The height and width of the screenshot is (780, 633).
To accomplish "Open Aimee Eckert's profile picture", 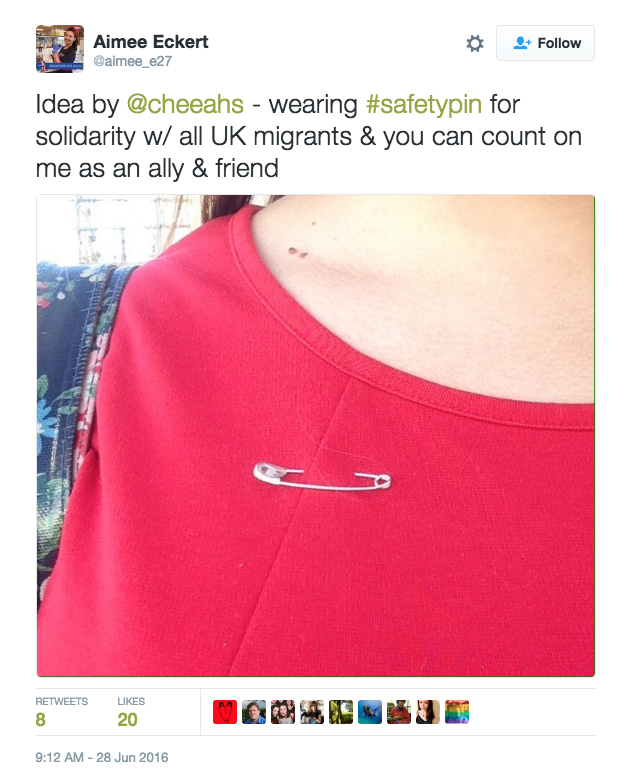I will pos(60,49).
